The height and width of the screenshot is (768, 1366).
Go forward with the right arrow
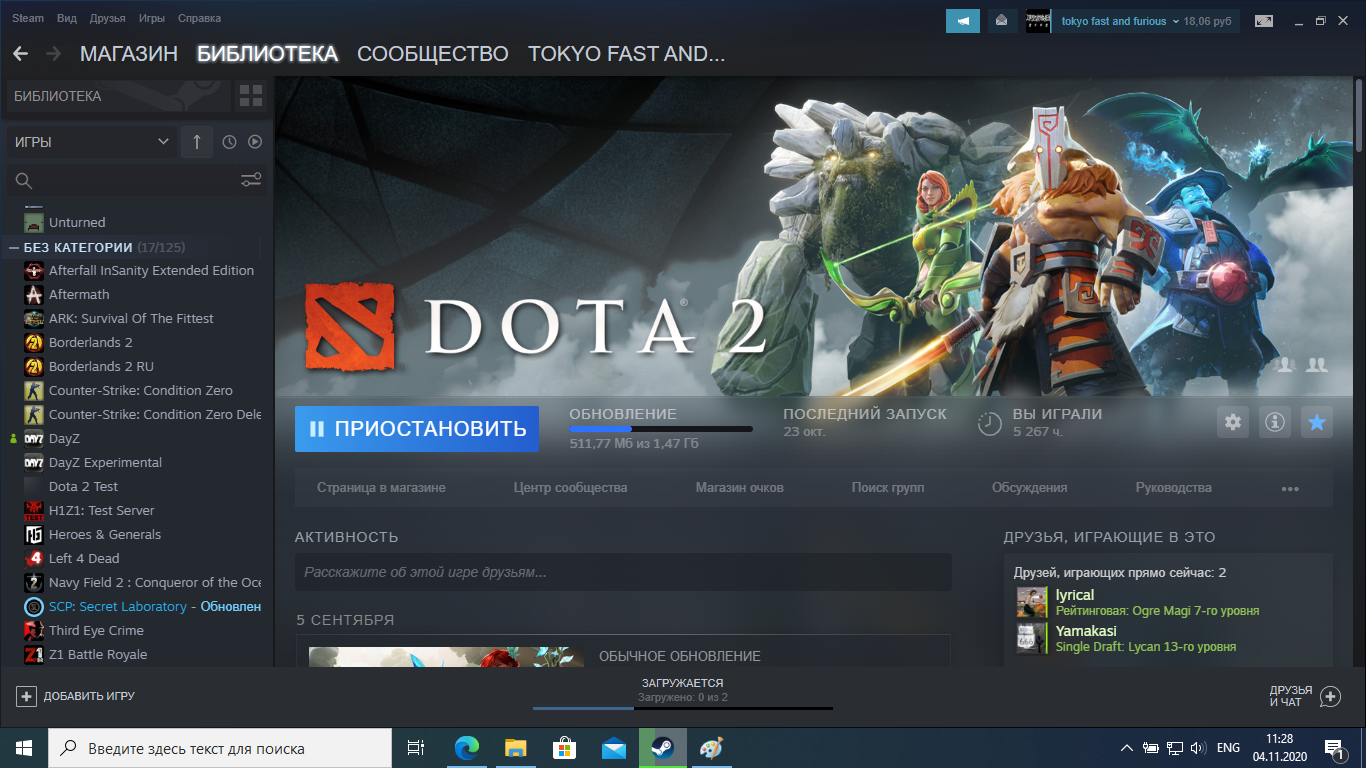(x=53, y=54)
